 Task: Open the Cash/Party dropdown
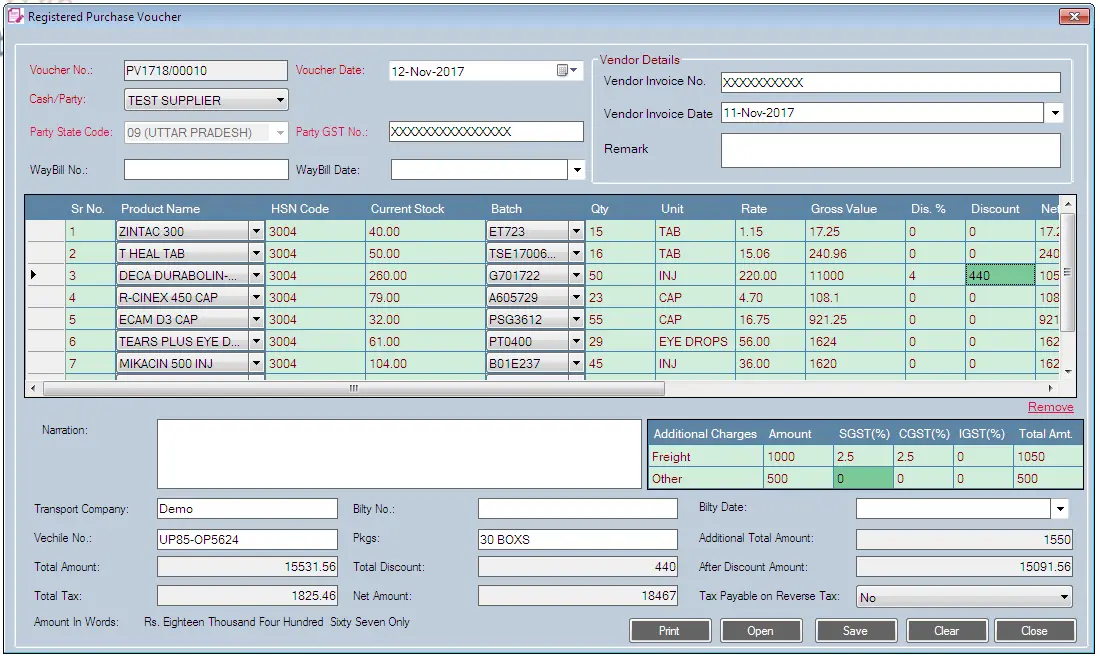pyautogui.click(x=280, y=100)
